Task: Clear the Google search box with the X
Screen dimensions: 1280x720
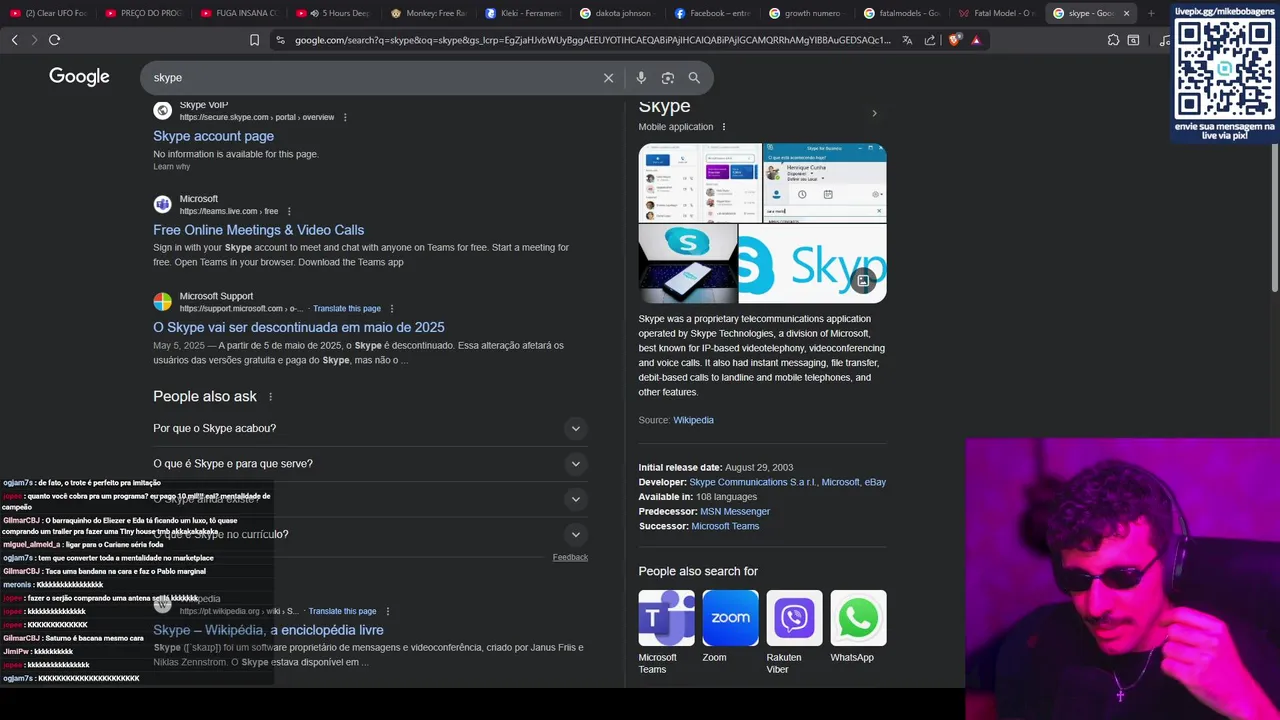Action: click(x=608, y=78)
